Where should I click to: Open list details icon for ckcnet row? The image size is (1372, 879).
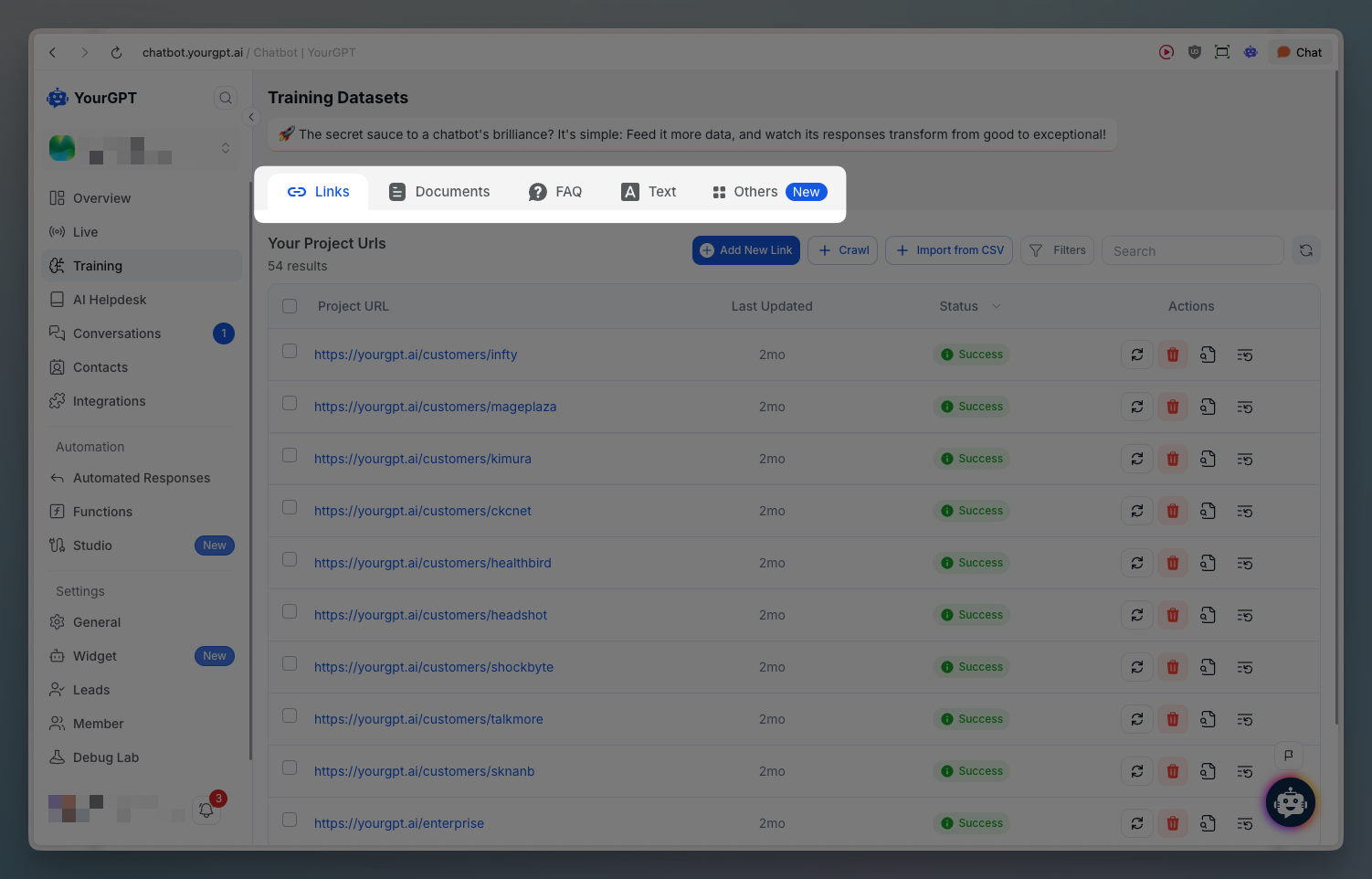pos(1244,511)
